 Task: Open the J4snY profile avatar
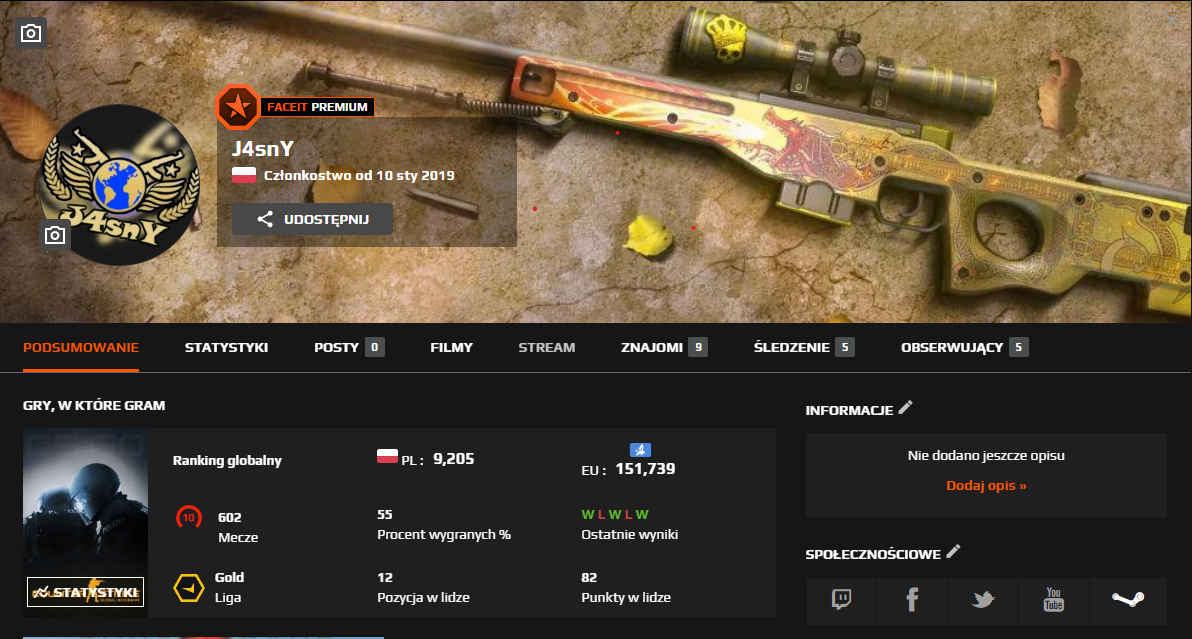(x=119, y=185)
